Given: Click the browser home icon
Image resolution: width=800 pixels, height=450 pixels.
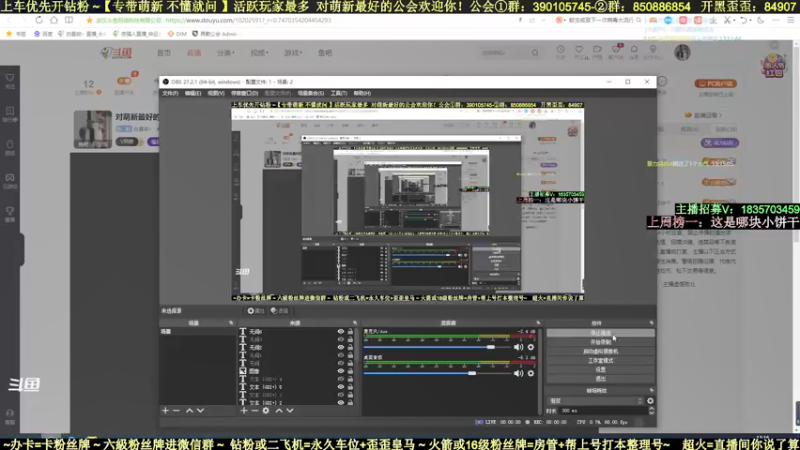Looking at the screenshot, I should click(54, 20).
